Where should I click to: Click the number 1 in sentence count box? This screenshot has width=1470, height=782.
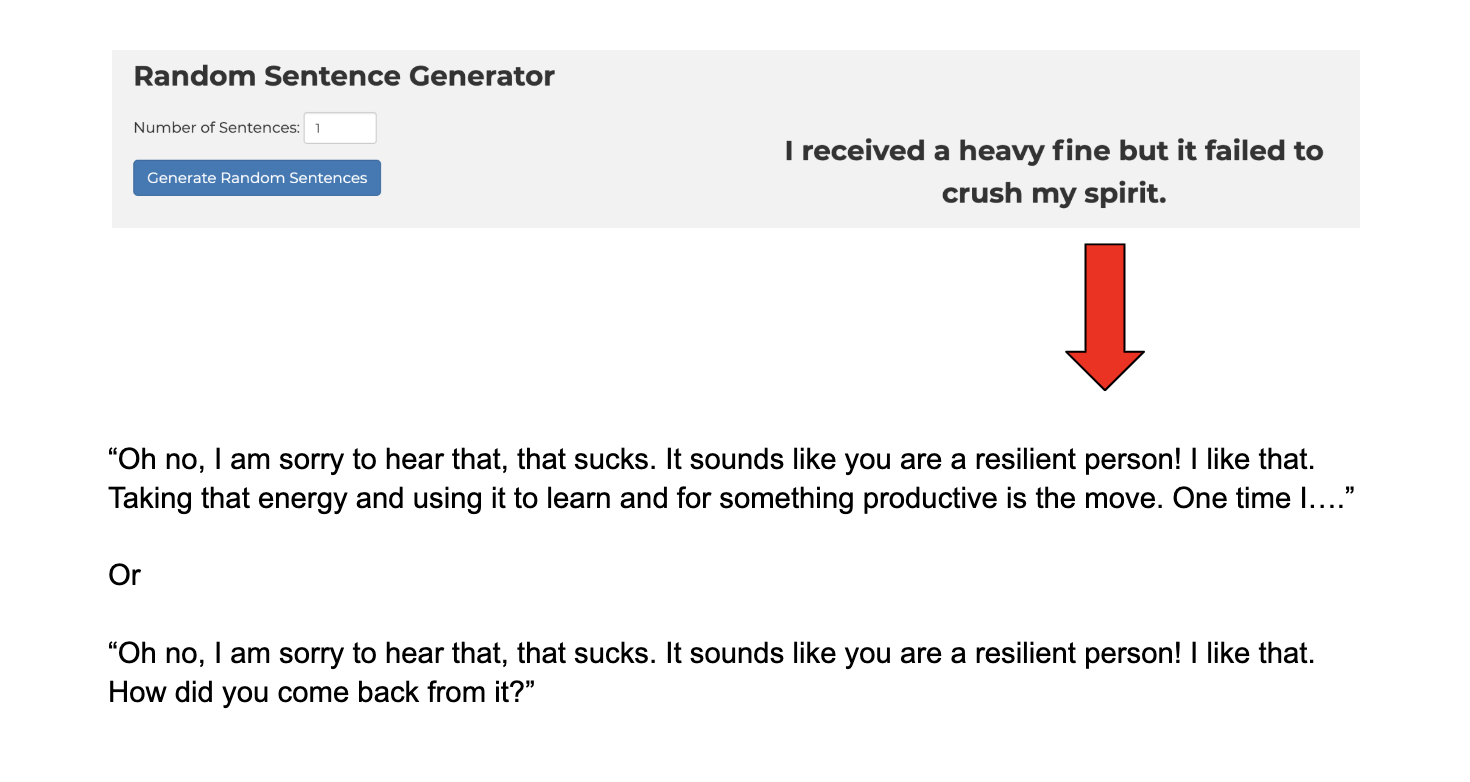[x=318, y=129]
